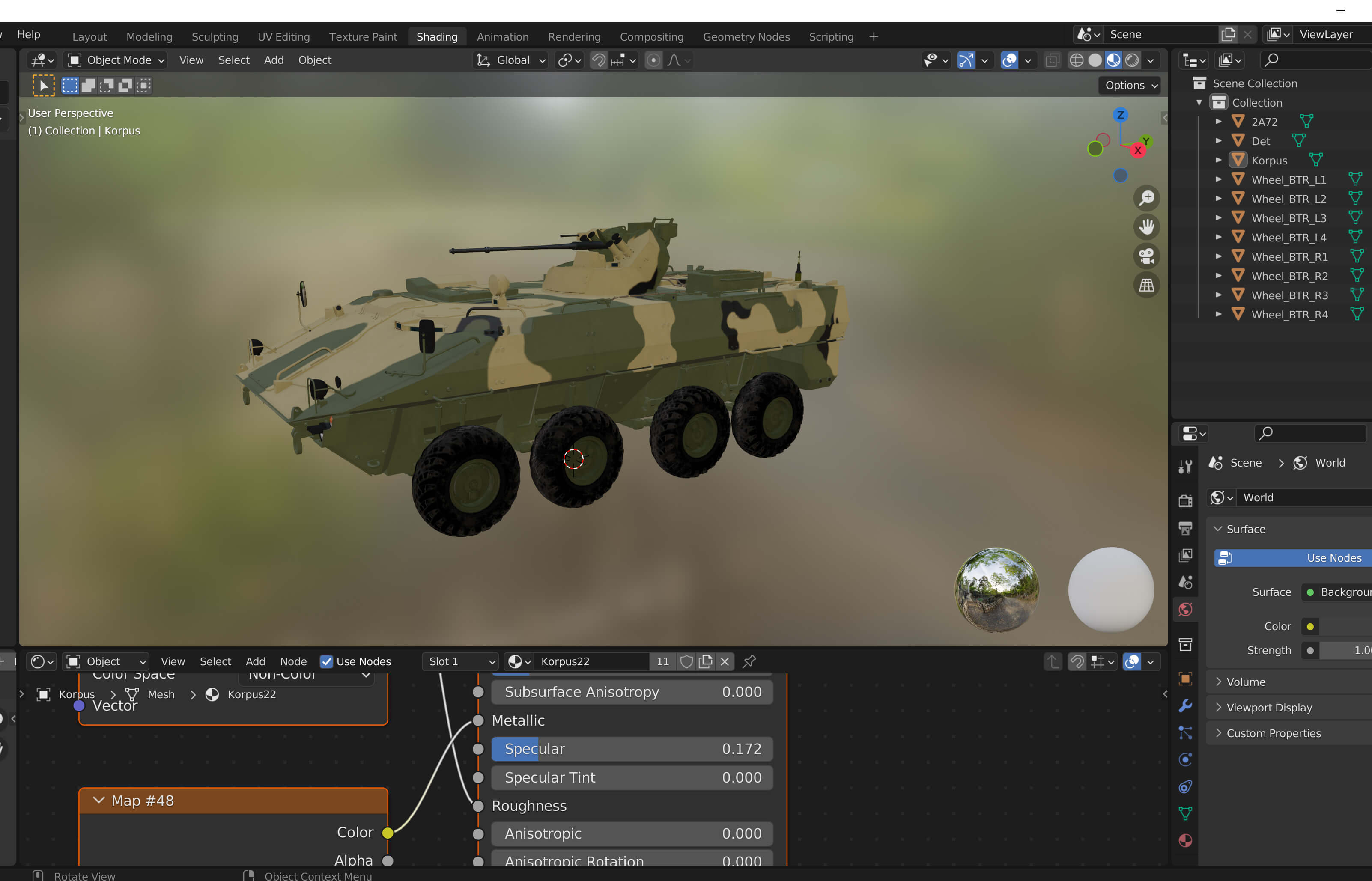
Task: Open the Node menu in node editor
Action: [293, 661]
